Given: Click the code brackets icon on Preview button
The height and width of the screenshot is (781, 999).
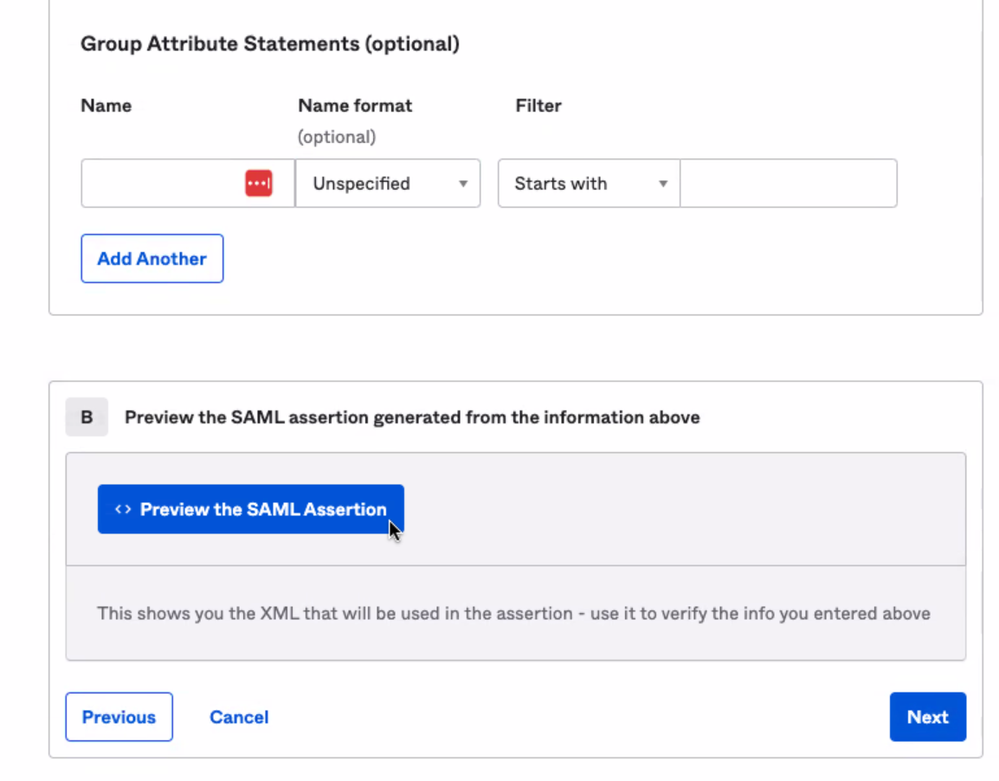Looking at the screenshot, I should tap(123, 509).
